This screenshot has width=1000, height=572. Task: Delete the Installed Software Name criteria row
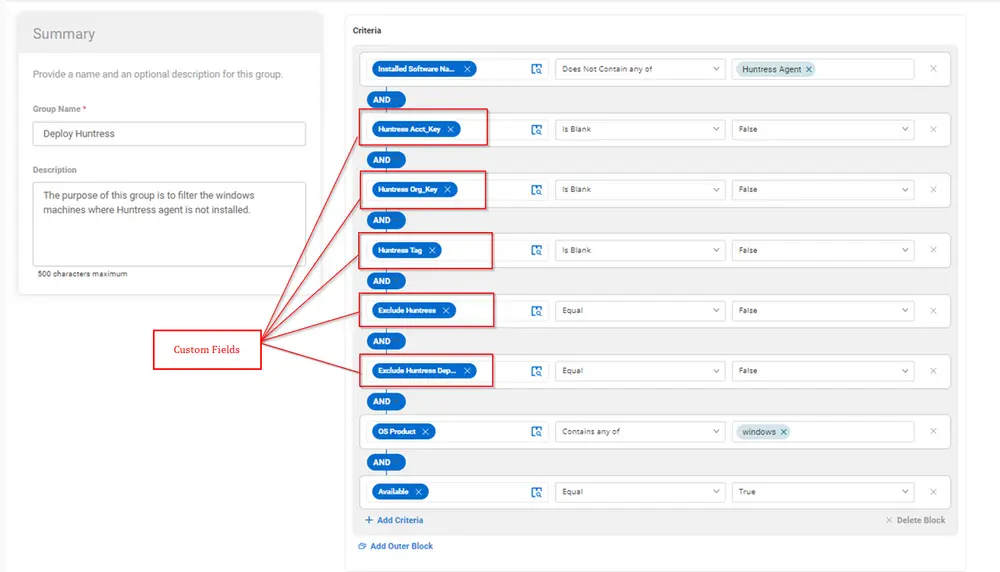[933, 69]
